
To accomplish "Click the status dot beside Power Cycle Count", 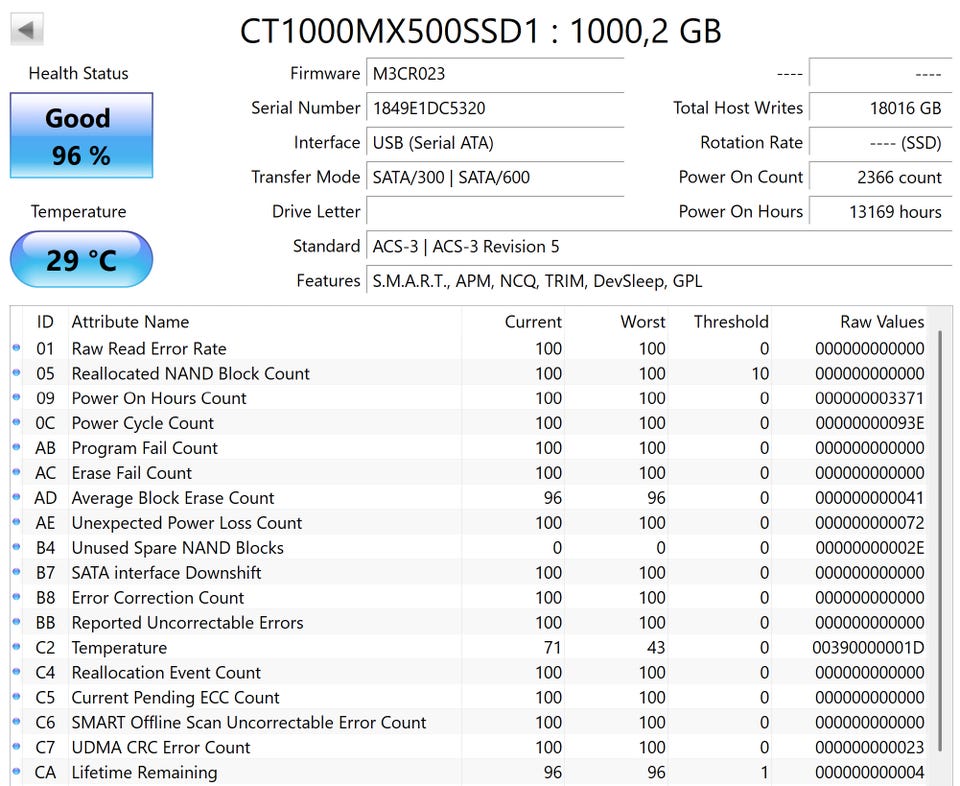I will pos(16,423).
